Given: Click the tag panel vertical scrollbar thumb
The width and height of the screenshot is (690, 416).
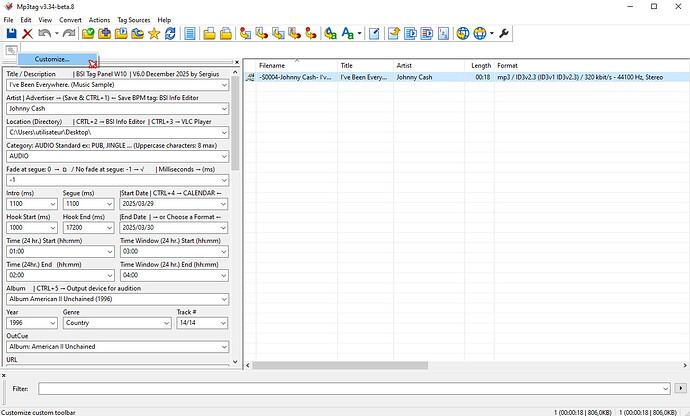Looking at the screenshot, I should (x=235, y=123).
